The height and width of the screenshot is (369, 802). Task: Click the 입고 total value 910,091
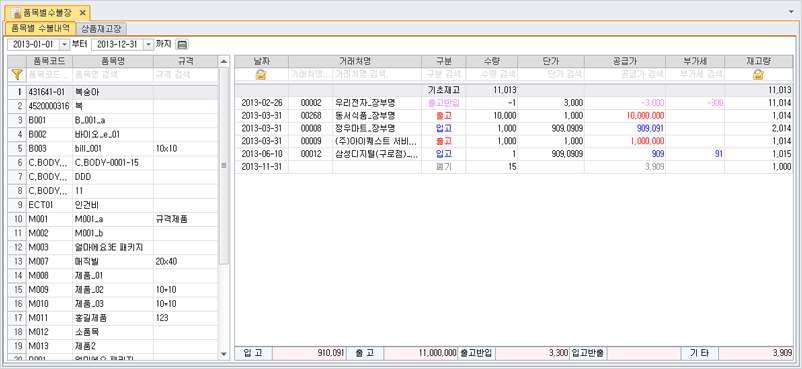point(309,353)
